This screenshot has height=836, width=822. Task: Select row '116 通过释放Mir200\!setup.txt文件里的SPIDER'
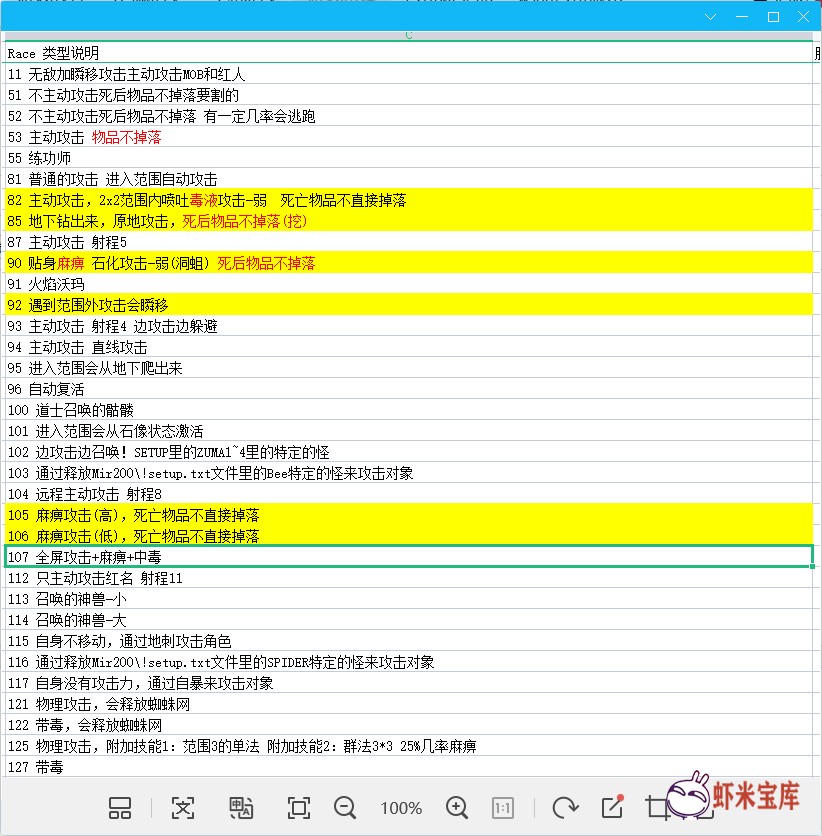pyautogui.click(x=408, y=662)
